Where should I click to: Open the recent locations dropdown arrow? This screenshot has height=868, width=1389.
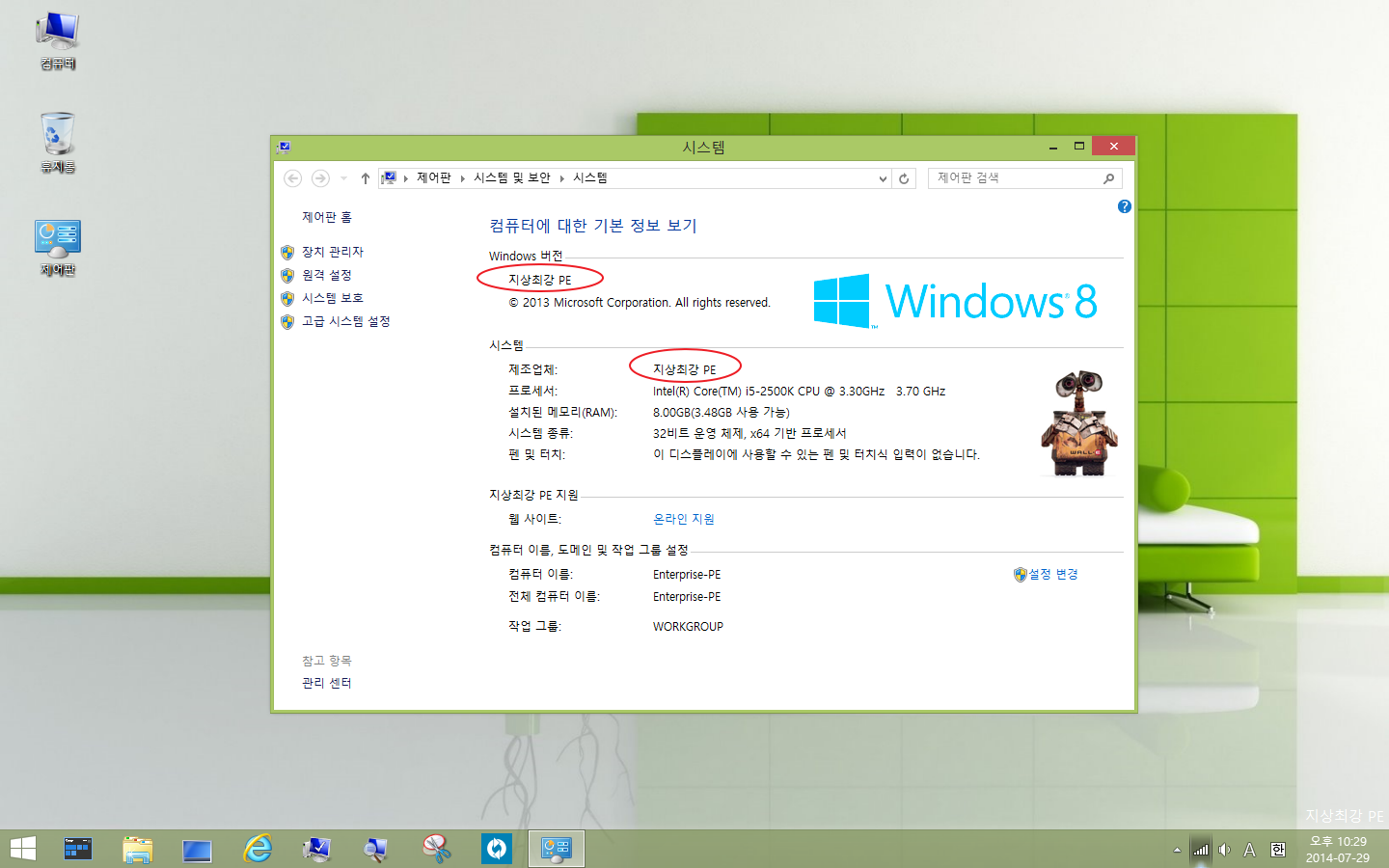coord(343,178)
